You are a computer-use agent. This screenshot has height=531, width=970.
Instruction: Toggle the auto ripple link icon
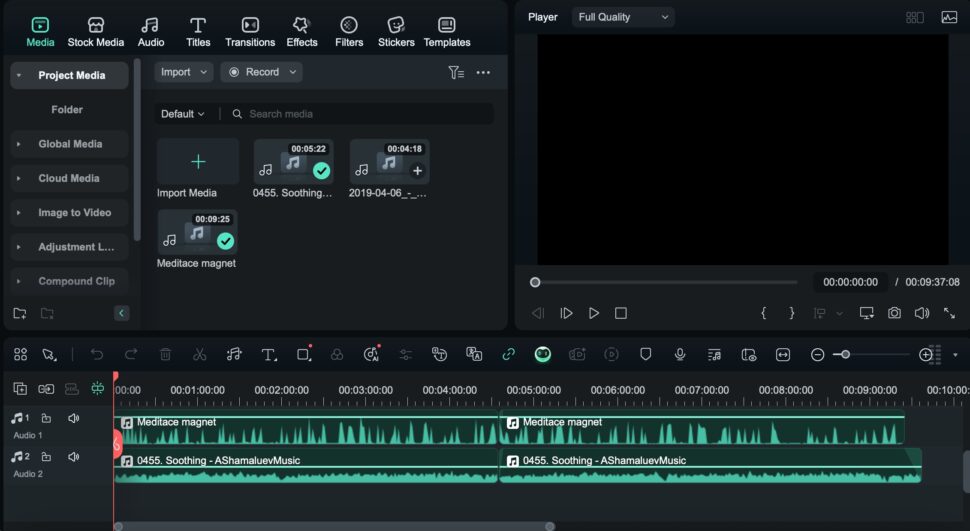click(508, 354)
